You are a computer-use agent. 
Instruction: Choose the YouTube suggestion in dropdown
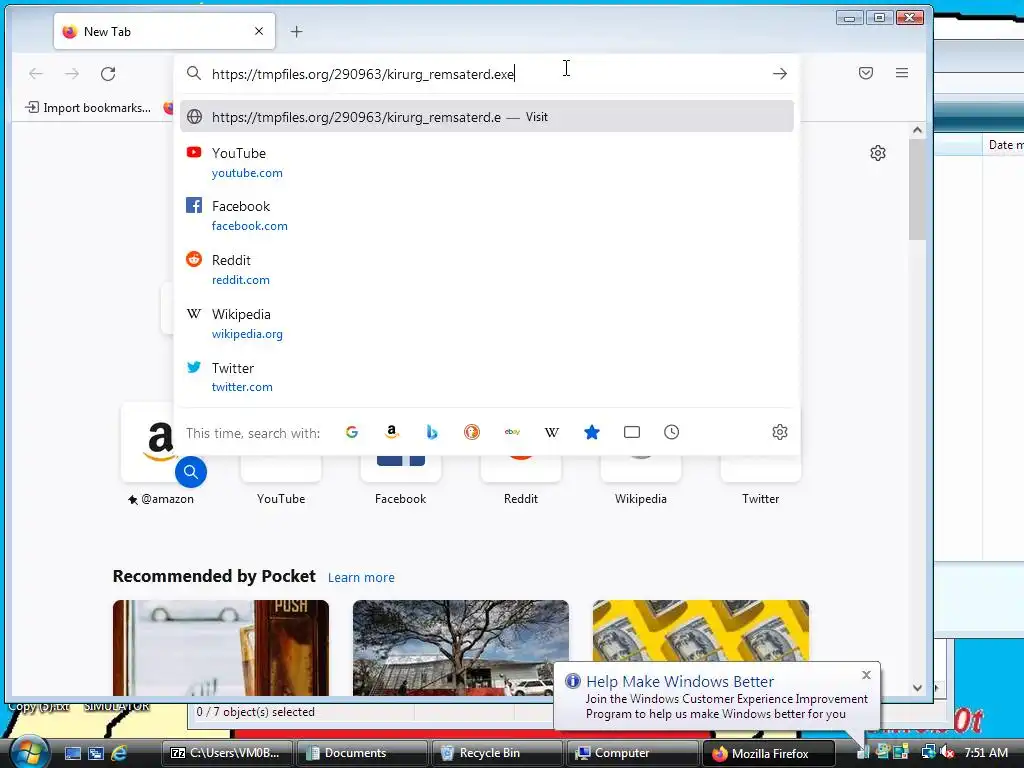point(487,163)
